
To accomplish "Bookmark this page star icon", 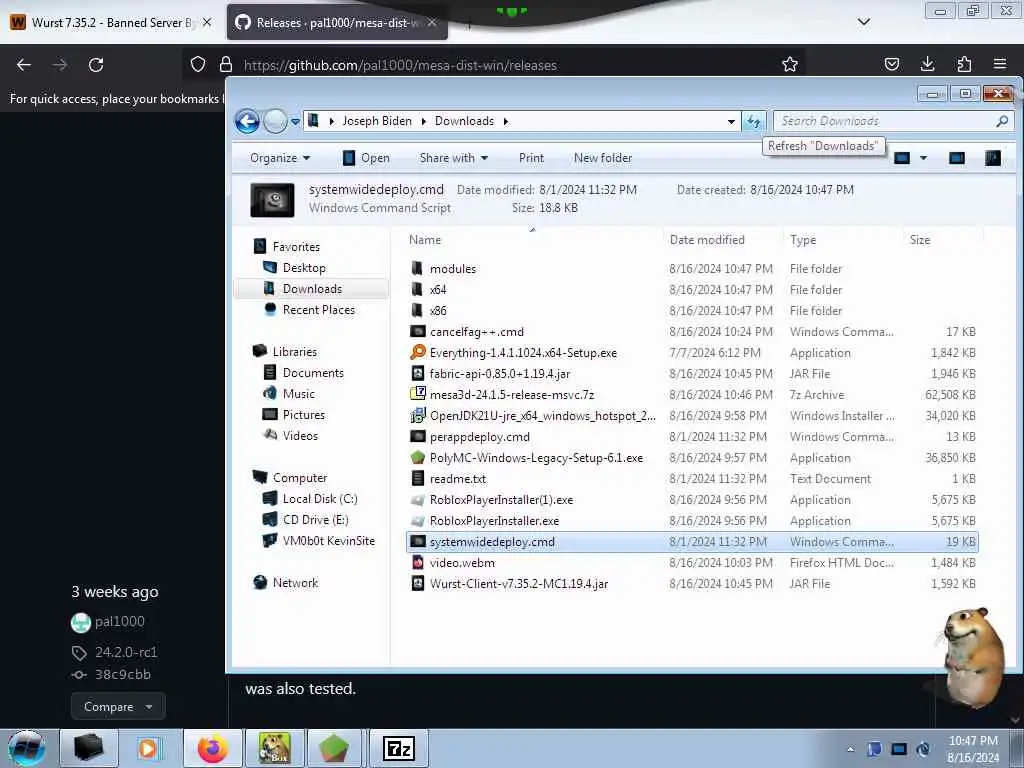I will tap(790, 64).
